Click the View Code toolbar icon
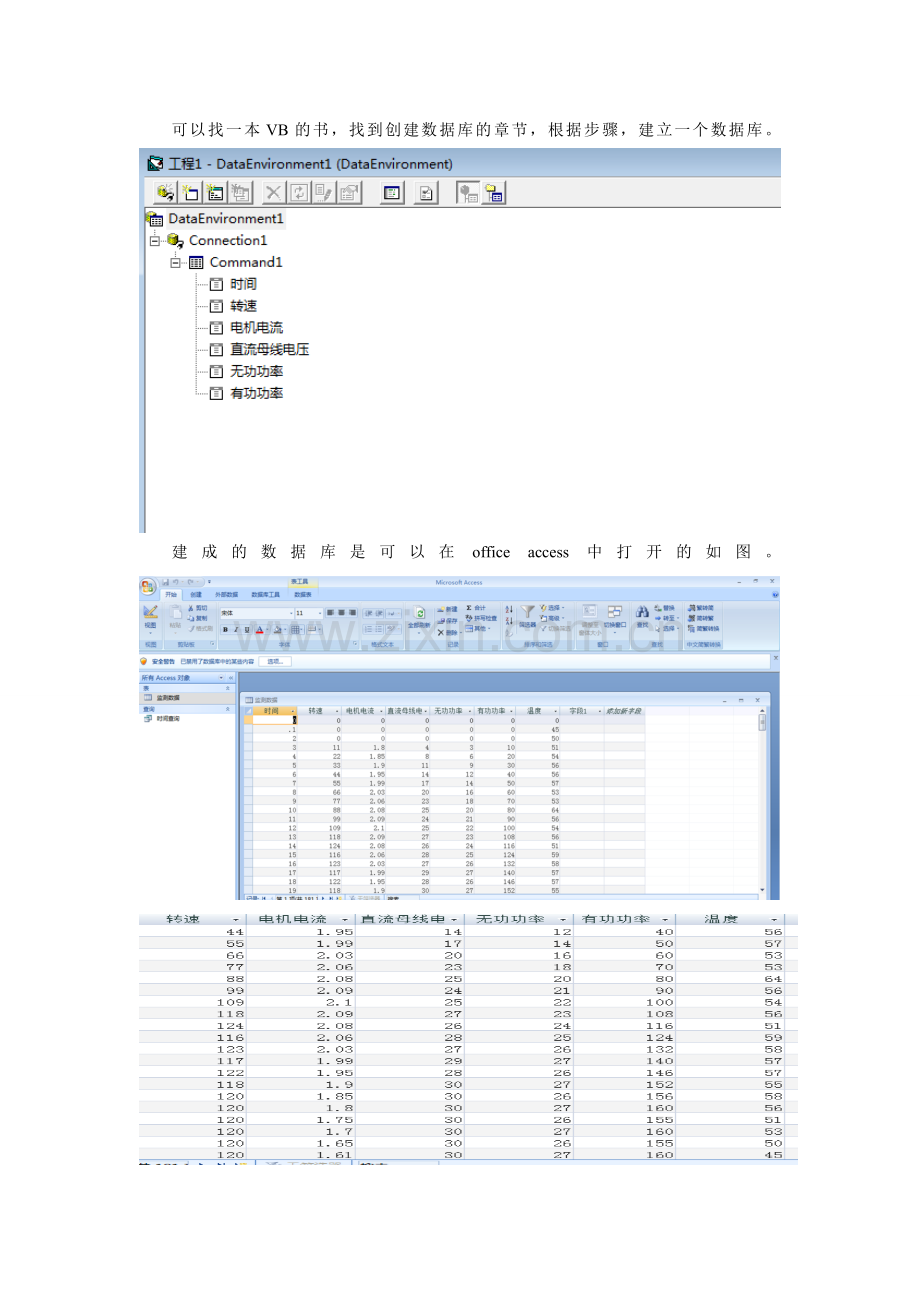This screenshot has width=920, height=1302. [393, 193]
